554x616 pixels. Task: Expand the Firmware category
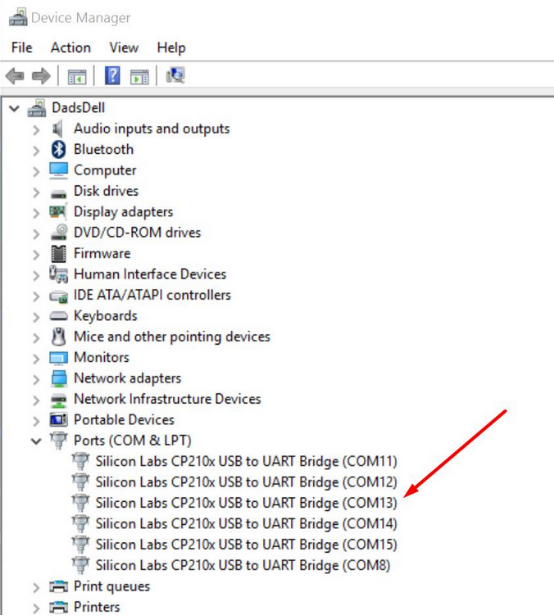[x=36, y=255]
